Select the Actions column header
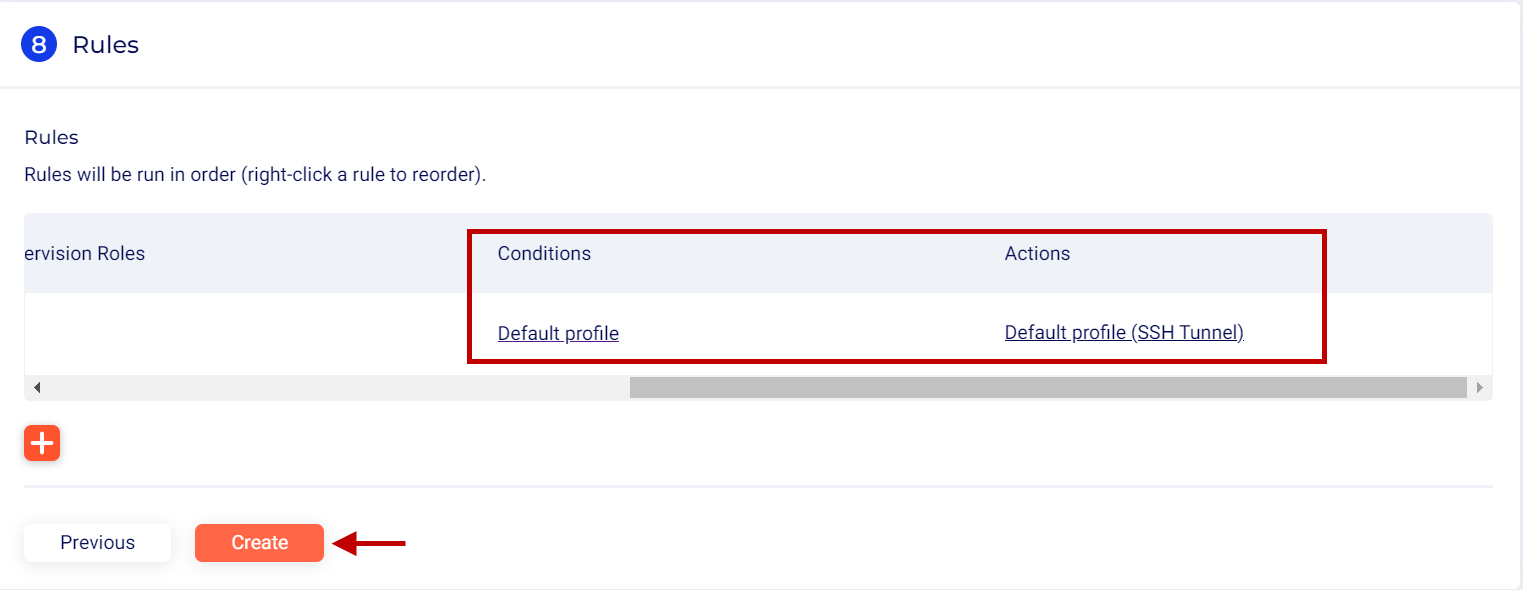Image resolution: width=1523 pixels, height=590 pixels. 1037,254
